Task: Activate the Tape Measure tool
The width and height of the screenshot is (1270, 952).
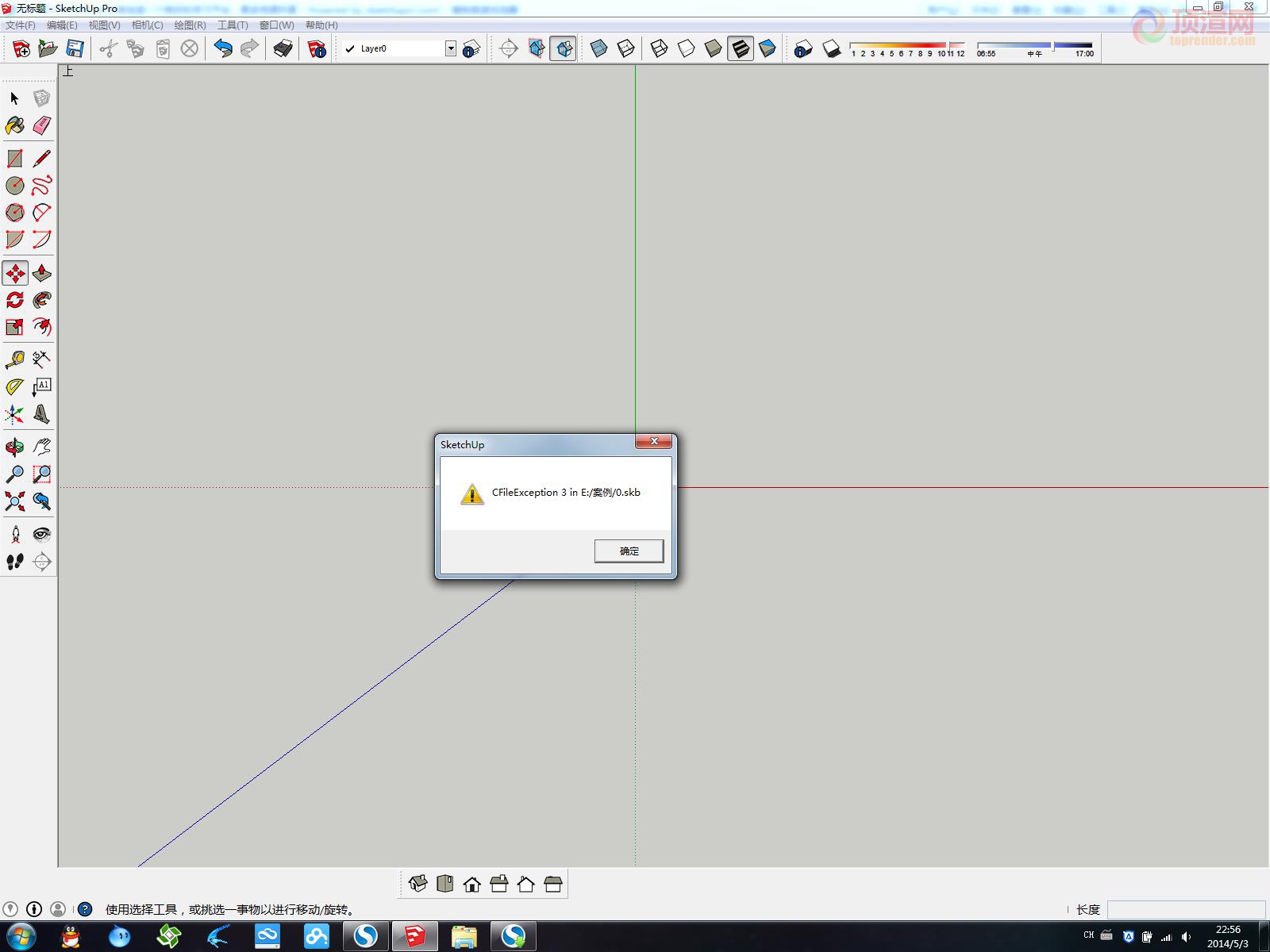Action: pyautogui.click(x=14, y=359)
